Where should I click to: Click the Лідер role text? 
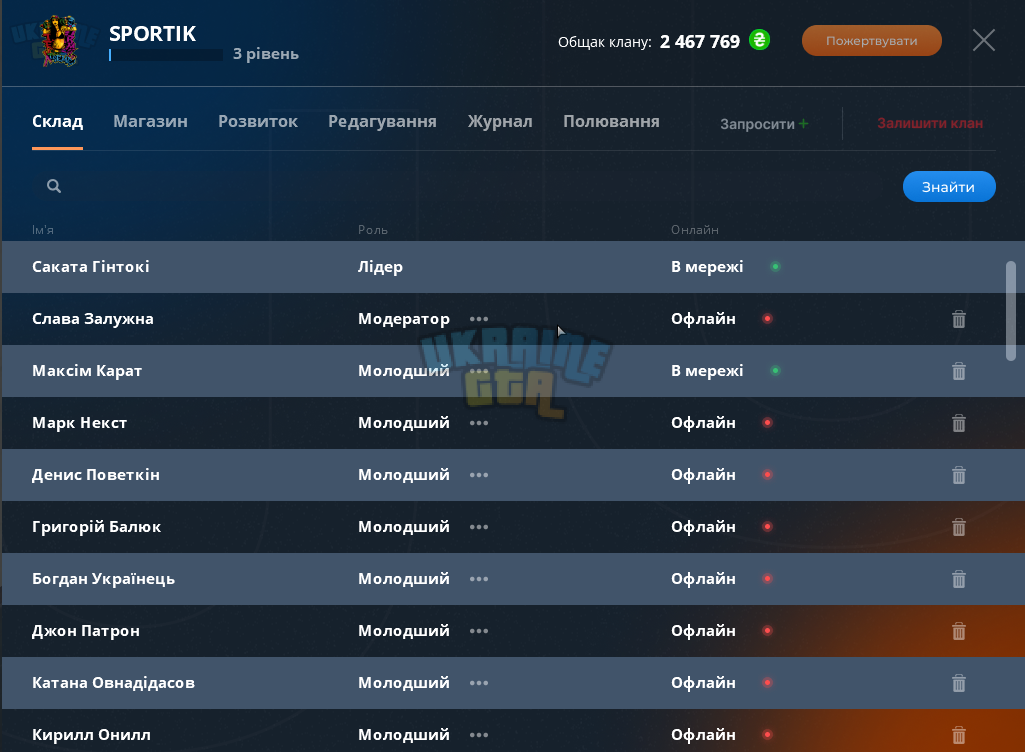point(380,267)
